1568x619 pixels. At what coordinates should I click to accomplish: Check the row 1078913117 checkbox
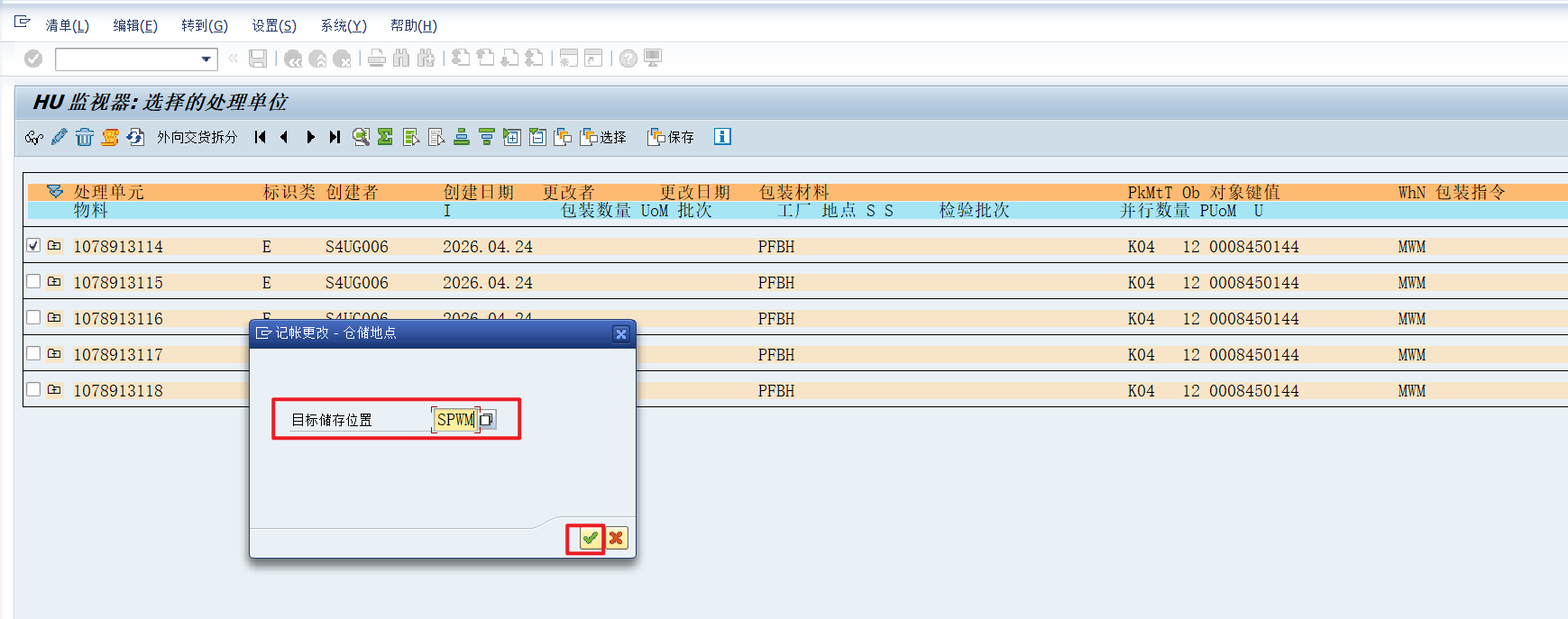33,353
